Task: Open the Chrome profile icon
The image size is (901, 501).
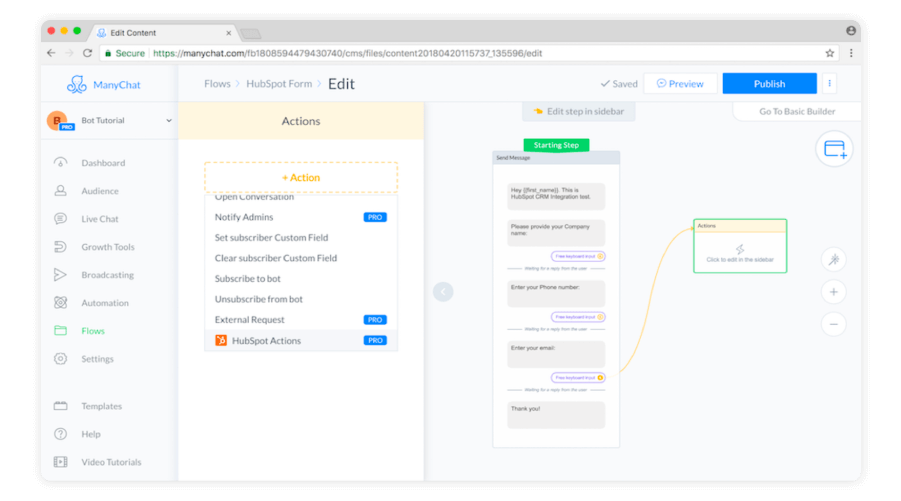Action: click(x=851, y=30)
